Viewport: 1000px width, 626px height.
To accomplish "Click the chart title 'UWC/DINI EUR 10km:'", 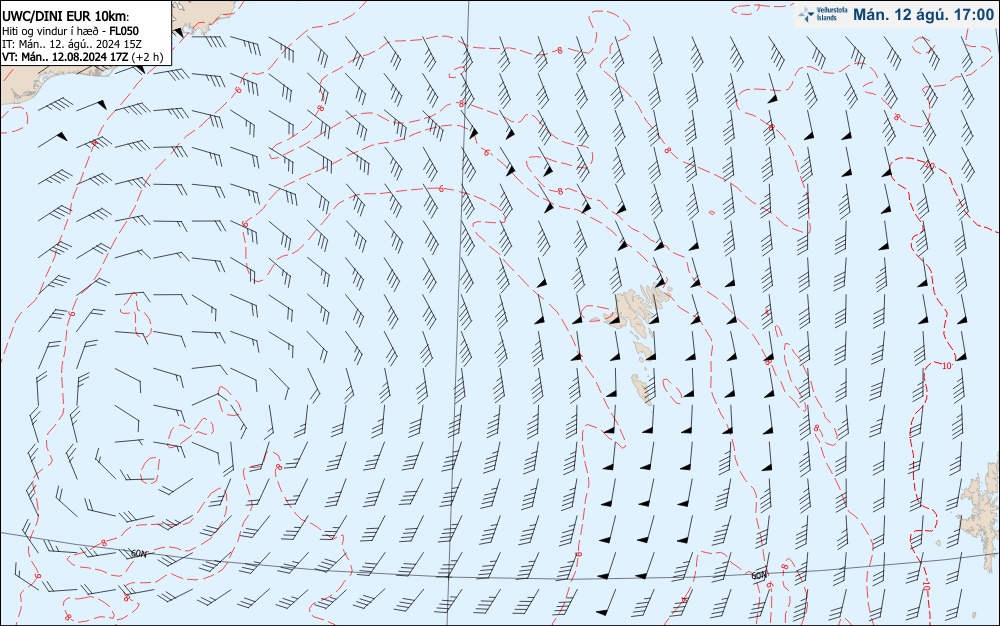I will point(66,17).
